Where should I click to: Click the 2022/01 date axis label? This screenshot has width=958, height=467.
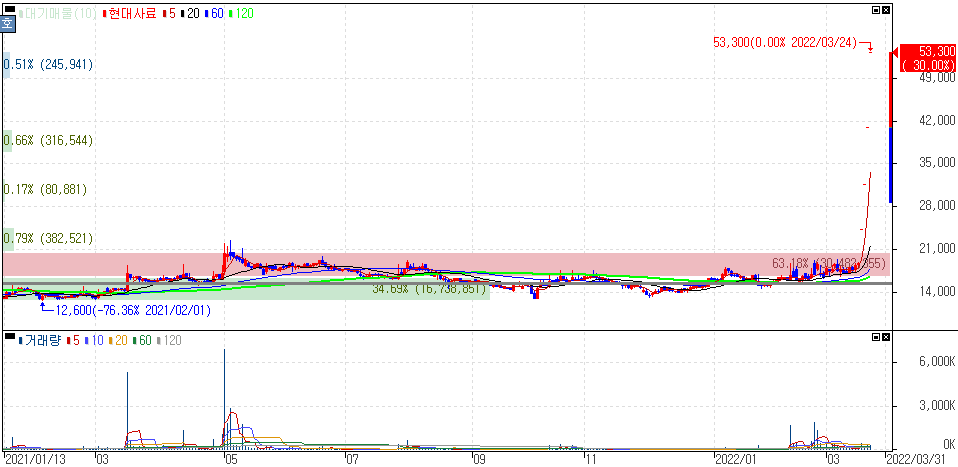[x=736, y=458]
